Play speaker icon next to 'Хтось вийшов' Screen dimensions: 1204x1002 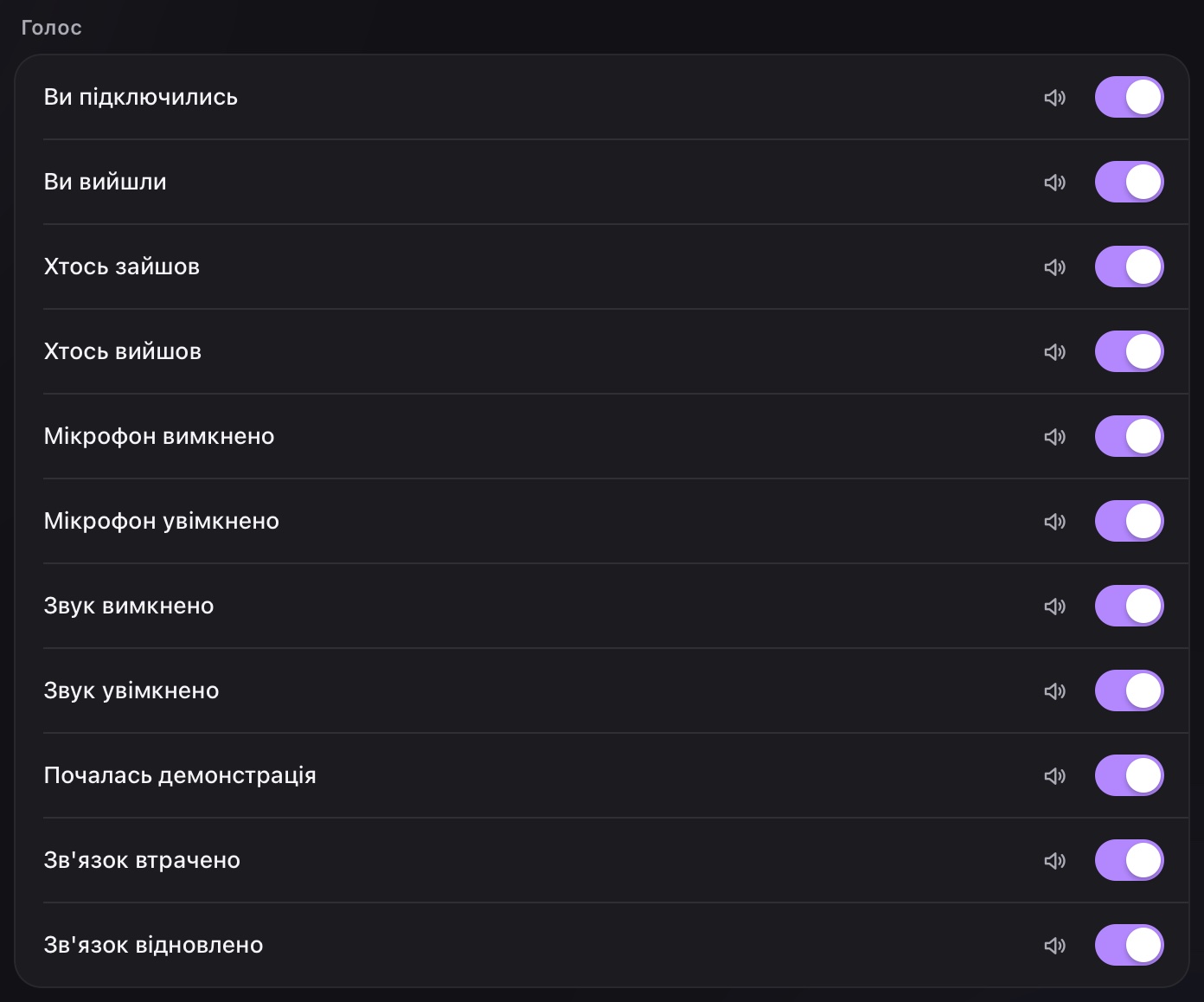point(1054,352)
